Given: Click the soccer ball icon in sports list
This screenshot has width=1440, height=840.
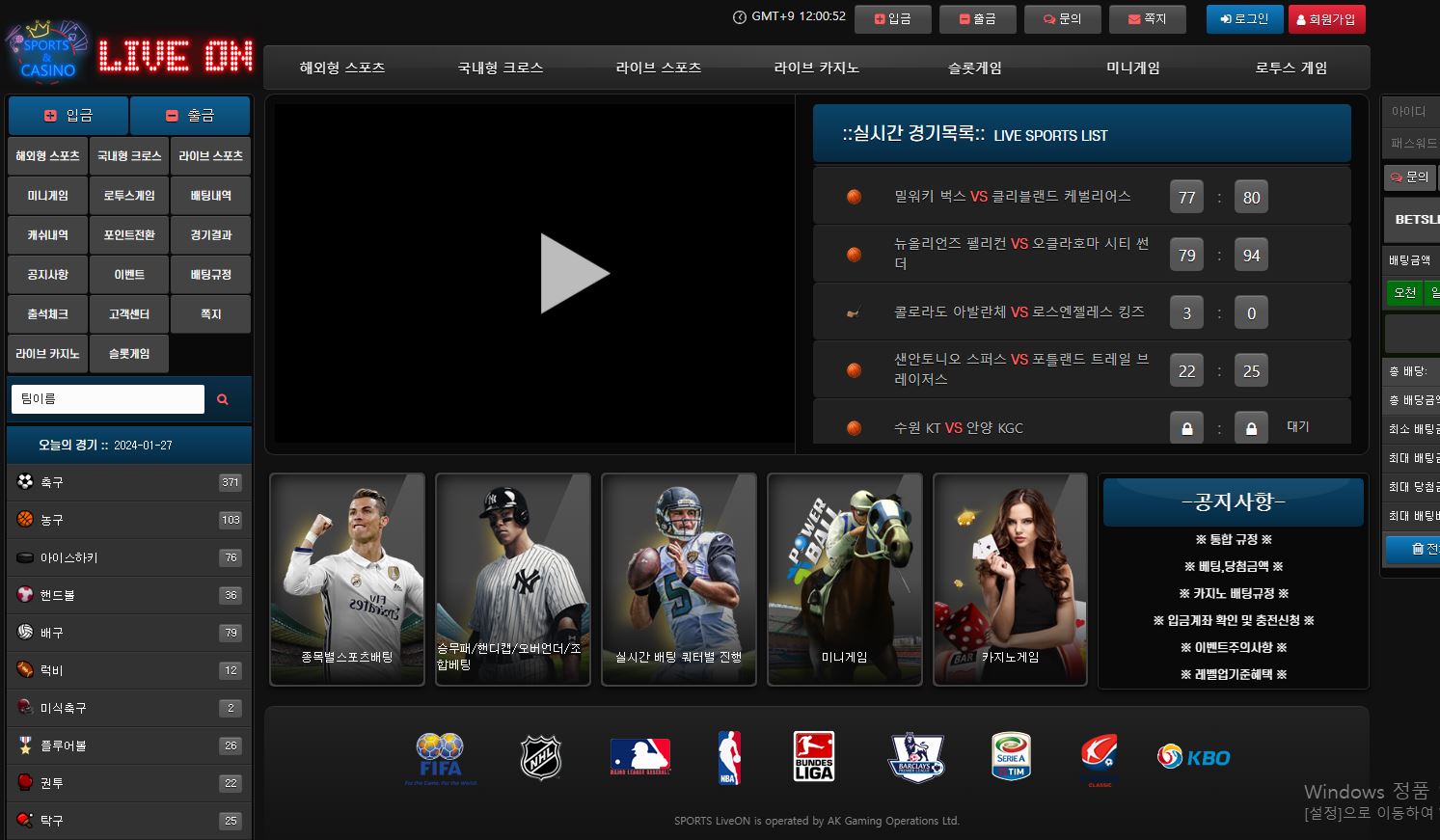Looking at the screenshot, I should tap(25, 482).
